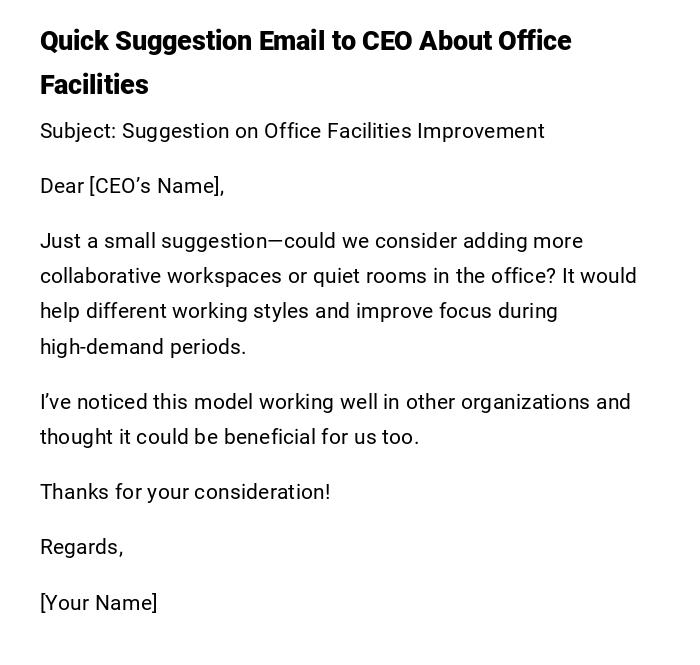
Task: Click the closing 'Regards,'
Action: pyautogui.click(x=81, y=547)
